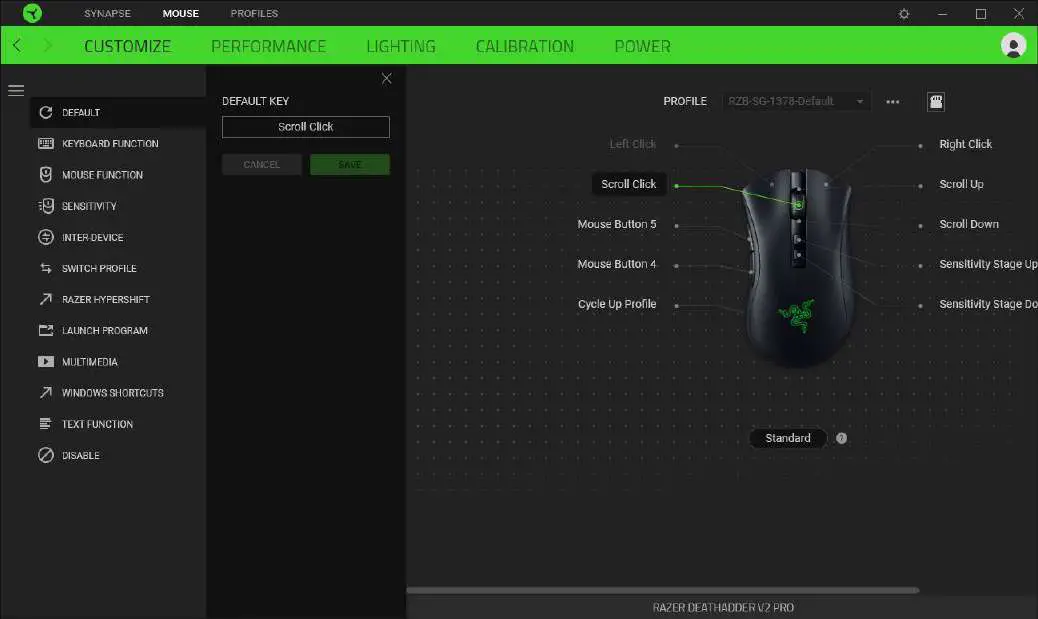Image resolution: width=1038 pixels, height=619 pixels.
Task: Cancel the default key assignment
Action: coord(262,164)
